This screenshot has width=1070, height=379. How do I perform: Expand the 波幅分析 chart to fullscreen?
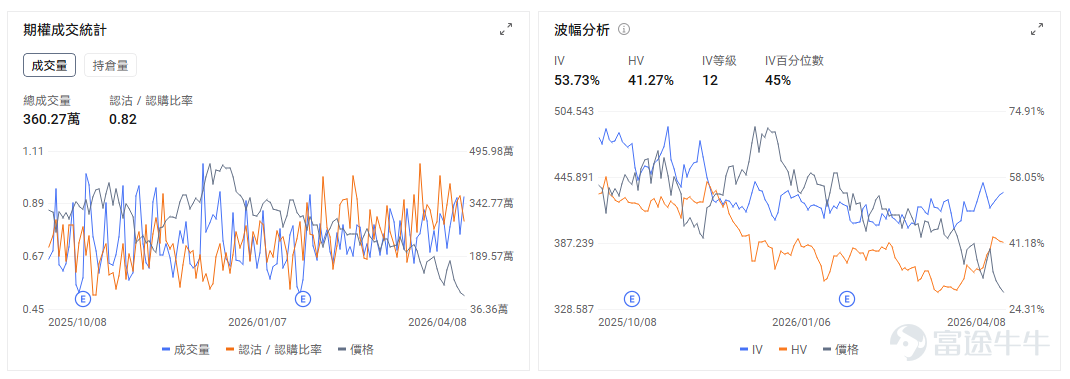pos(1037,29)
